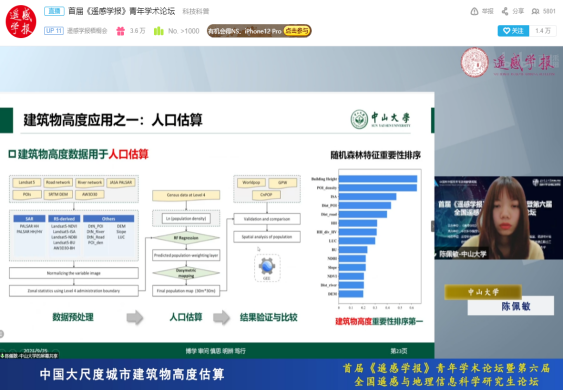Screen dimensions: 563x390
Task: Click the pink gift icon
Action: [x=120, y=31]
